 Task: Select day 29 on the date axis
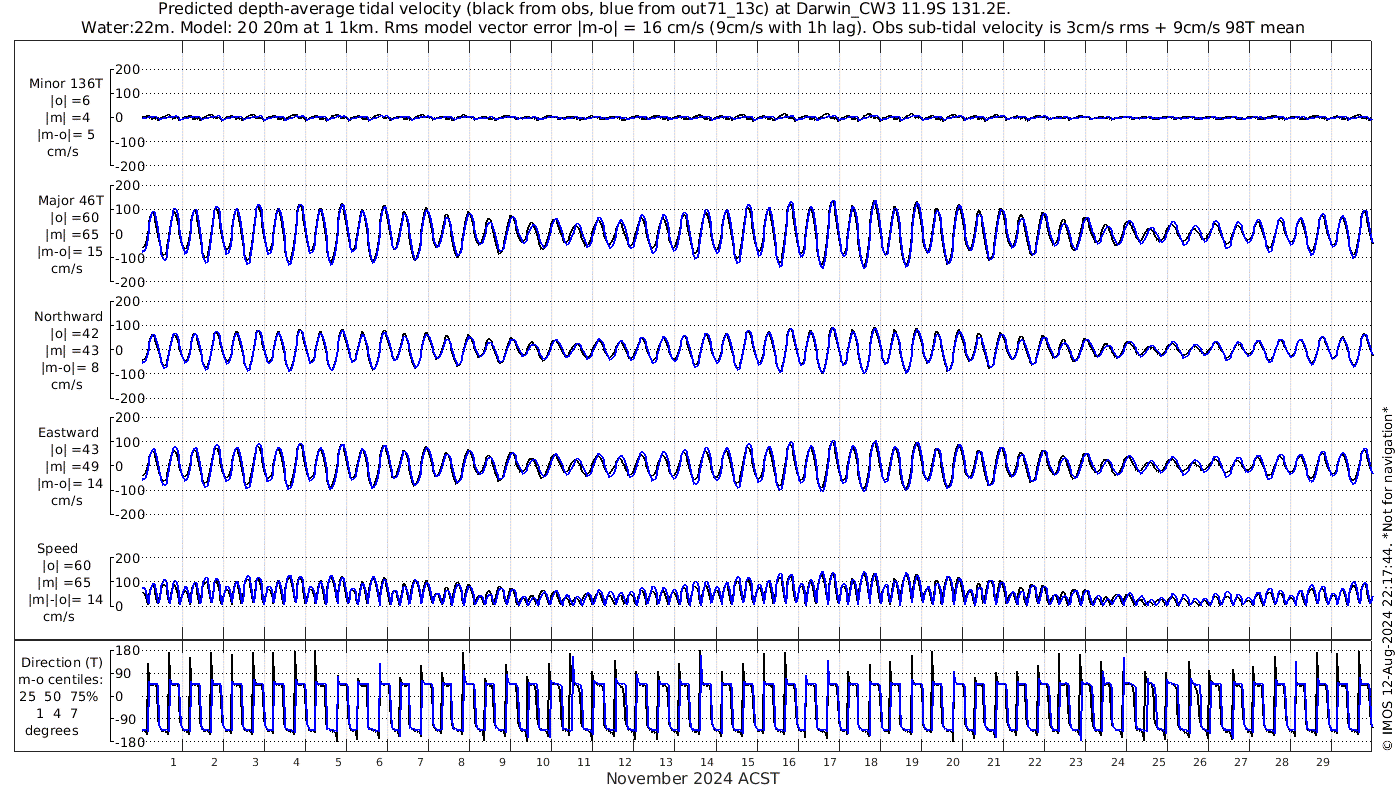tap(1322, 762)
